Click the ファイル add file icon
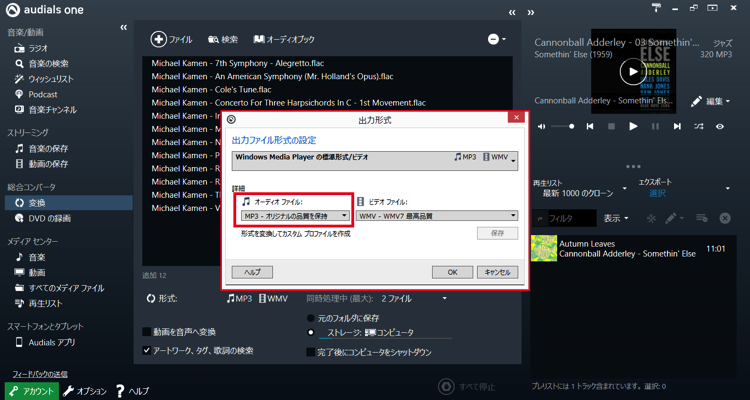The width and height of the screenshot is (750, 400). [159, 39]
